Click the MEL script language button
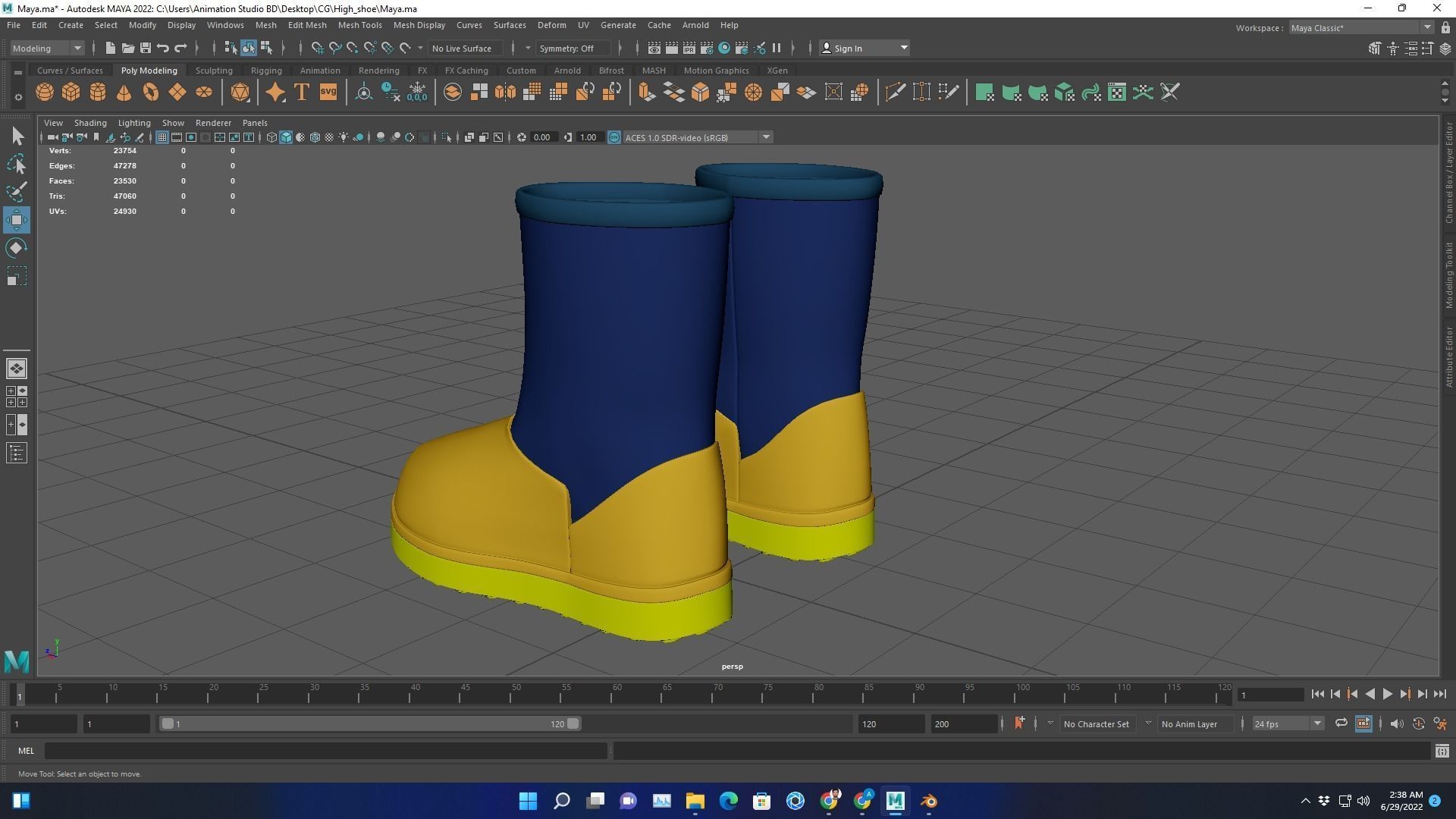This screenshot has height=819, width=1456. (27, 751)
